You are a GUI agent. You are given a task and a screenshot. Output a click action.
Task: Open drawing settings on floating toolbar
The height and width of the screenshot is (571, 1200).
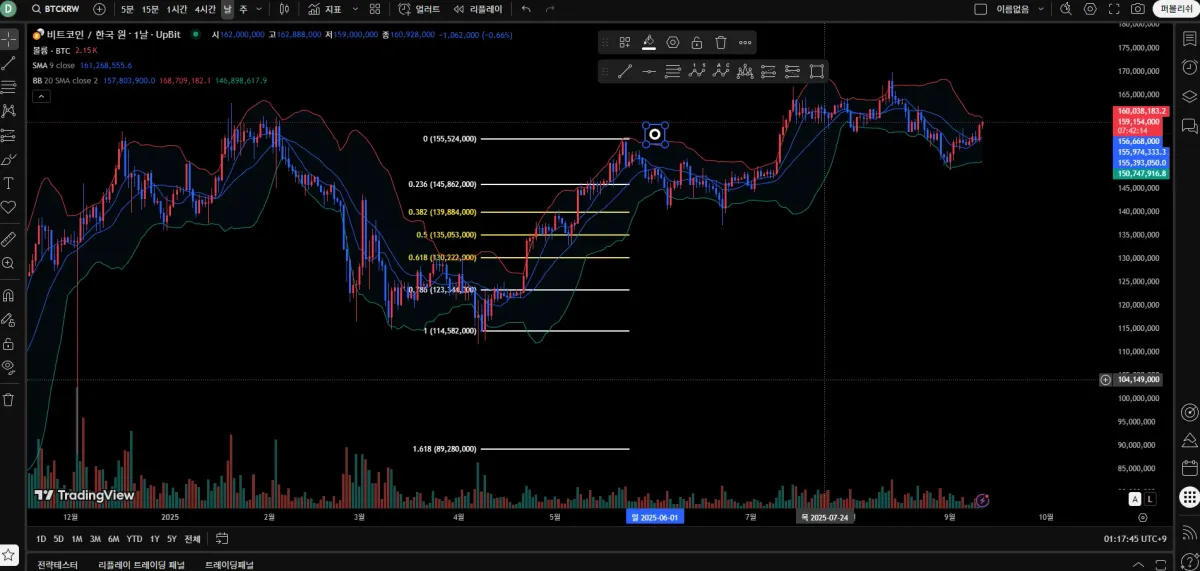click(x=673, y=42)
